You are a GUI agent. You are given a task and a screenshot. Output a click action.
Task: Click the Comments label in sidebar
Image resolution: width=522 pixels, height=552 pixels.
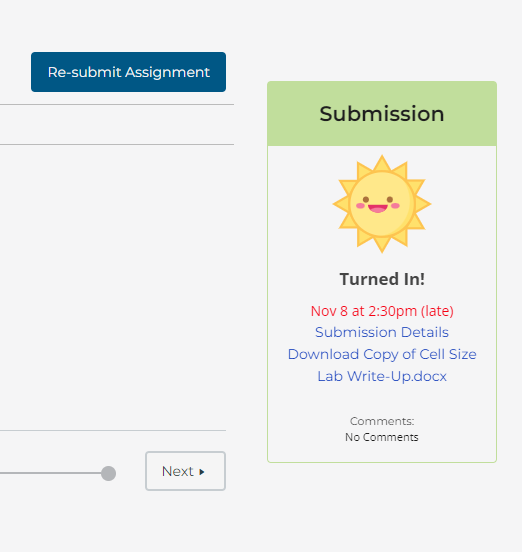coord(382,421)
